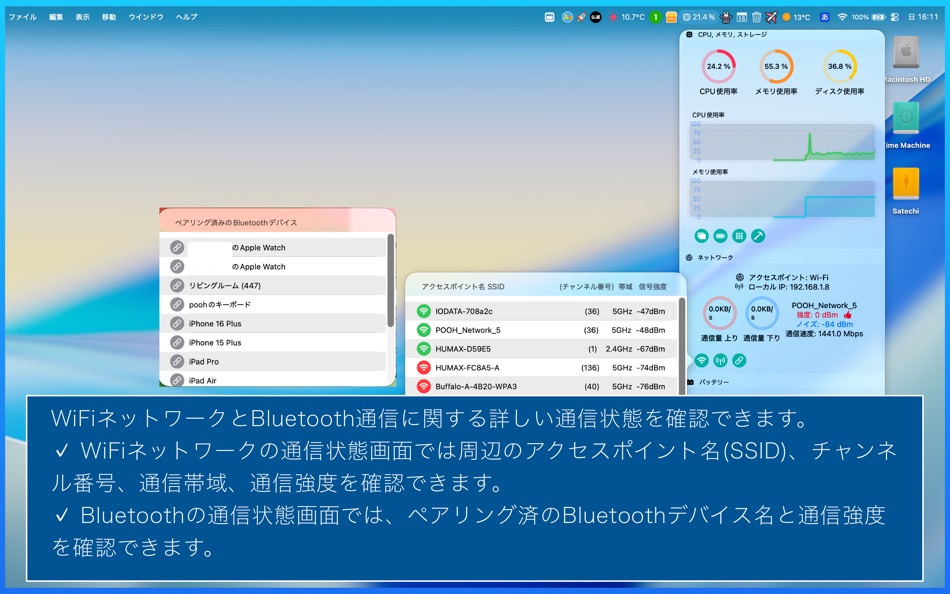Image resolution: width=950 pixels, height=594 pixels.
Task: Click the wrench settings icon in the CPU widget
Action: tap(757, 236)
